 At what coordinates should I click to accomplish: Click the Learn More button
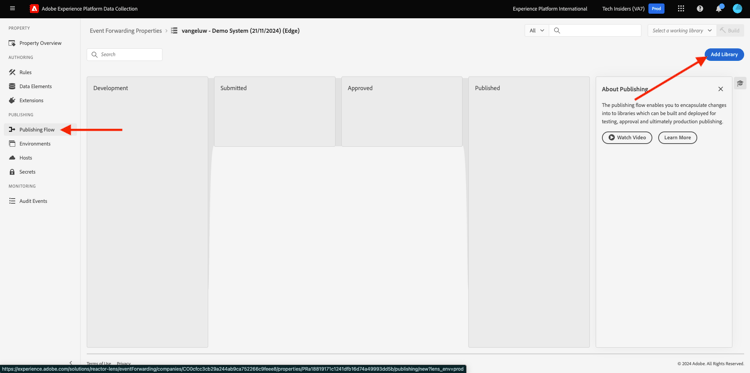677,138
